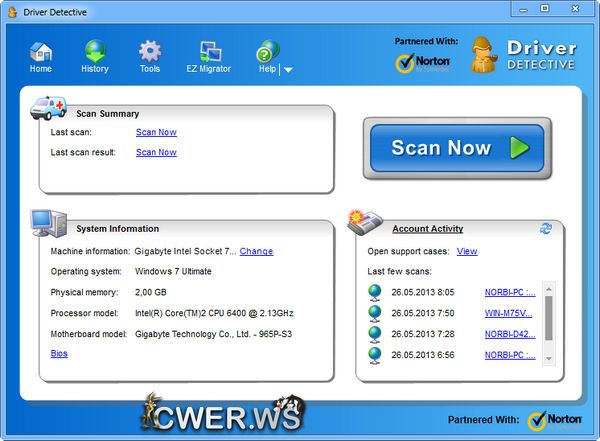This screenshot has width=600, height=441.
Task: Click globe icon beside the 7:28 scan
Action: click(x=375, y=333)
